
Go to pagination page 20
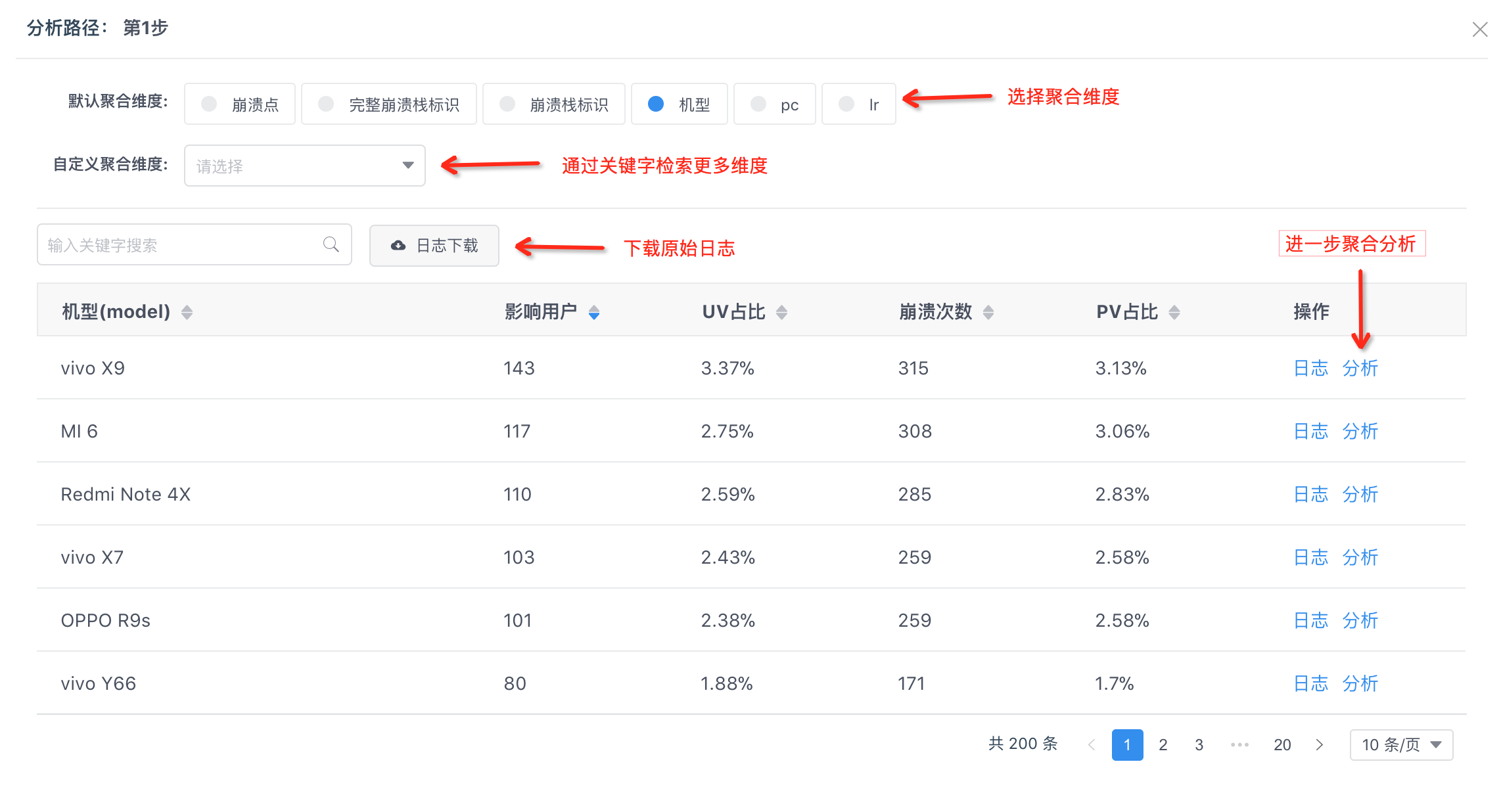click(x=1282, y=744)
